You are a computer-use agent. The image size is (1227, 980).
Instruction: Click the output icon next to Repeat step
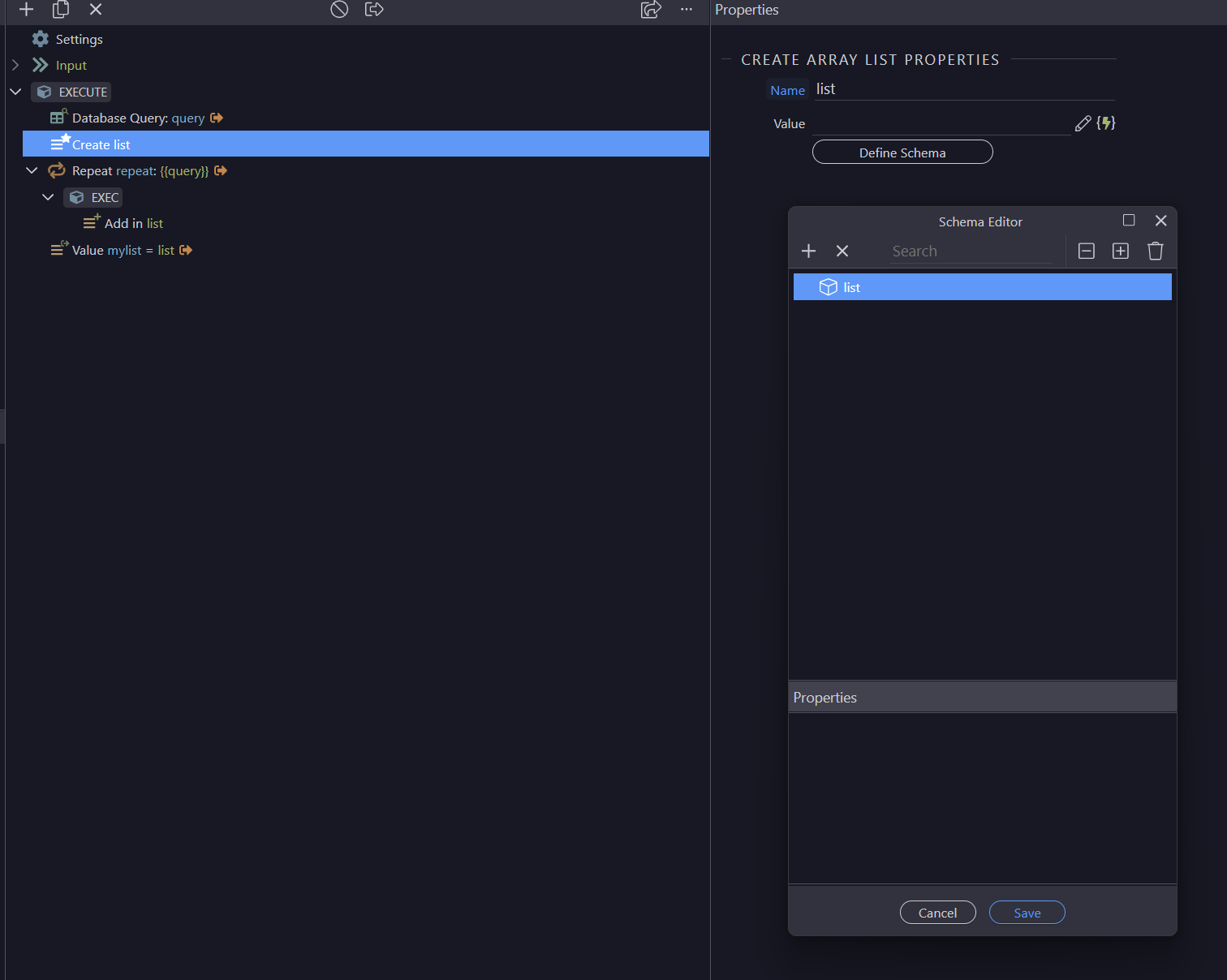click(221, 170)
